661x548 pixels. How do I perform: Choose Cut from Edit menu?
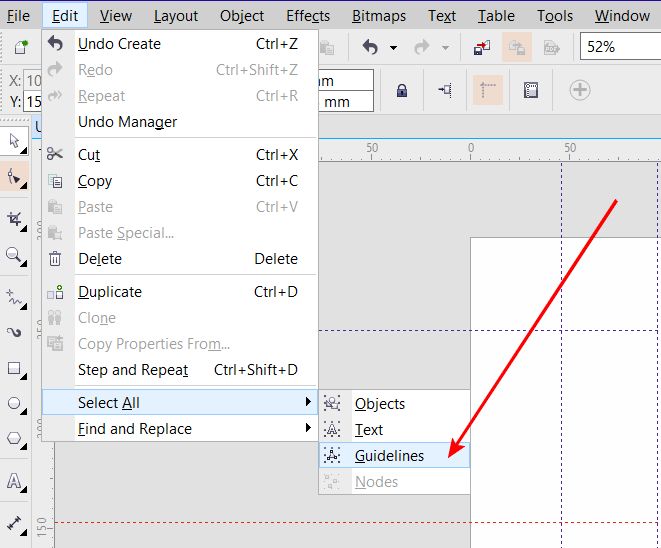click(180, 155)
